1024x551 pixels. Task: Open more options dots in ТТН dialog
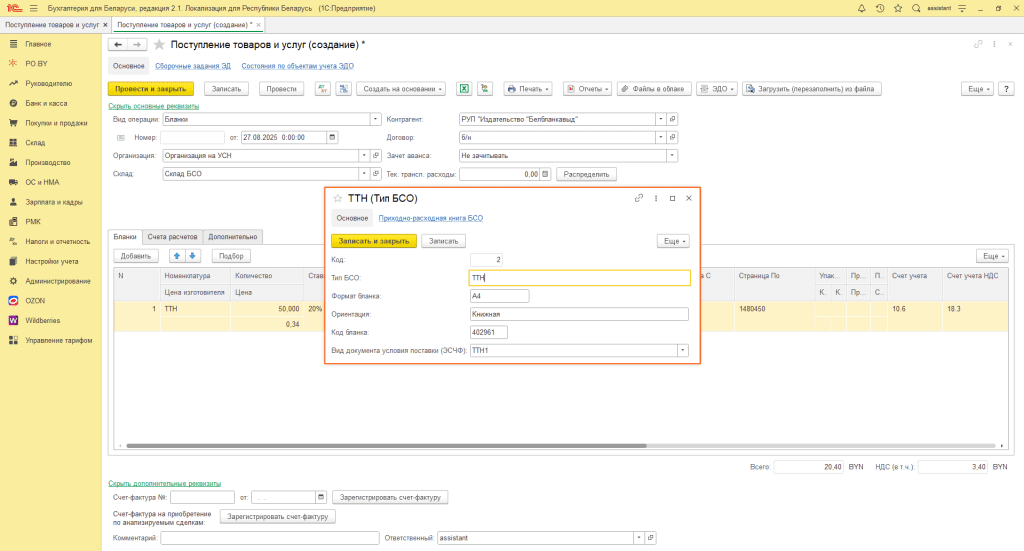tap(656, 198)
